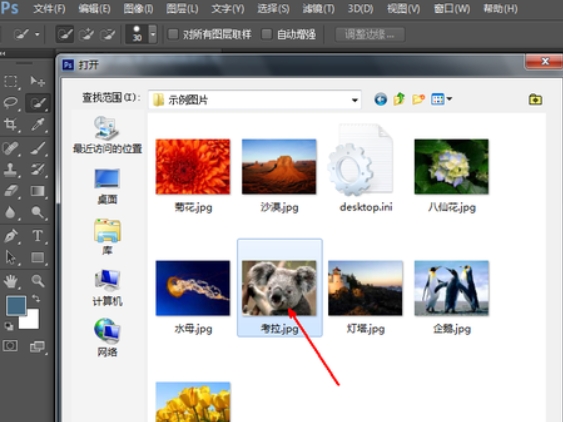
Task: Open 计算机 in places bar
Action: tap(107, 288)
